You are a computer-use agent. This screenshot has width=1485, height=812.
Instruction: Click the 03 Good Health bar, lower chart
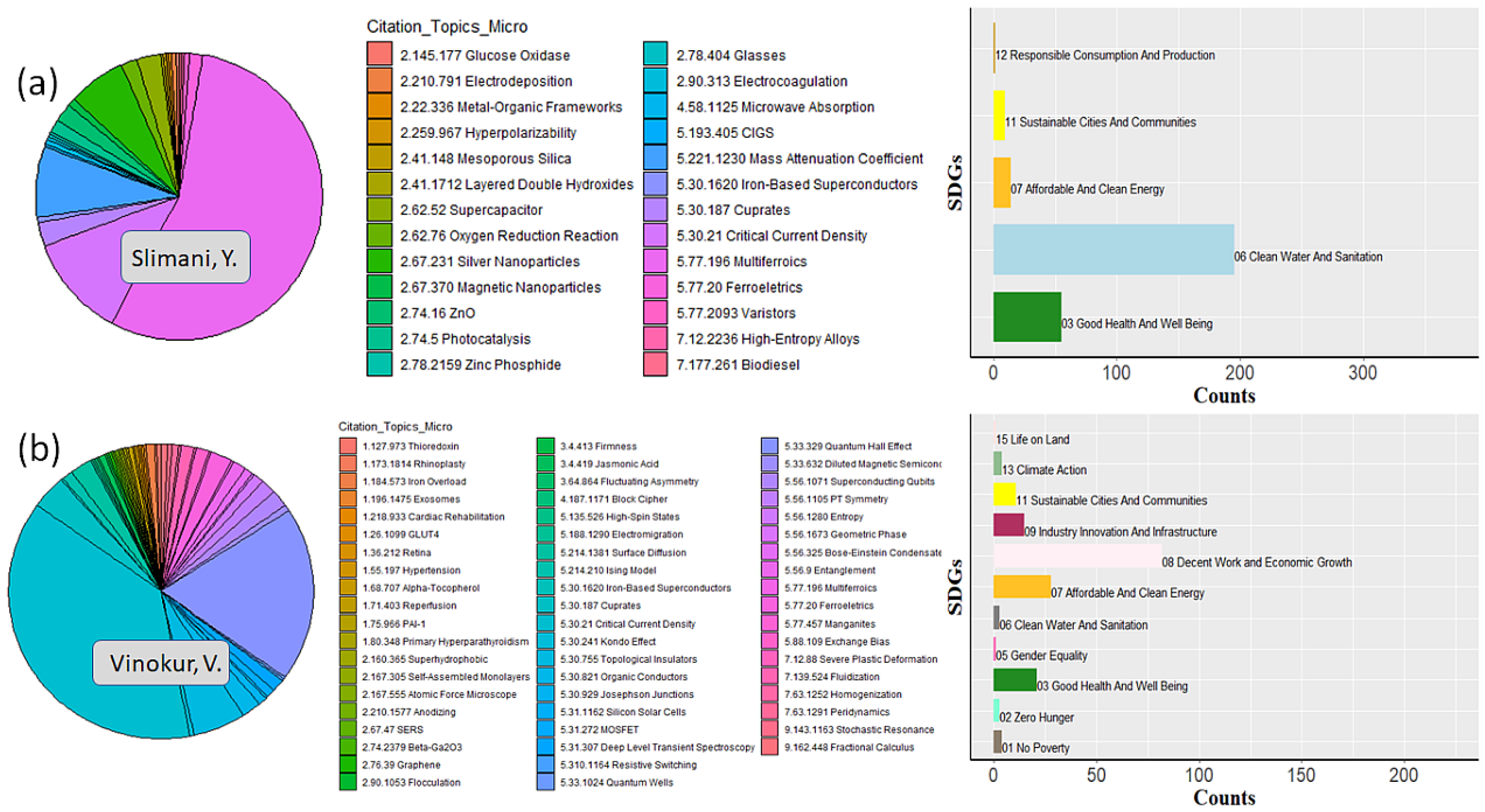[1015, 680]
